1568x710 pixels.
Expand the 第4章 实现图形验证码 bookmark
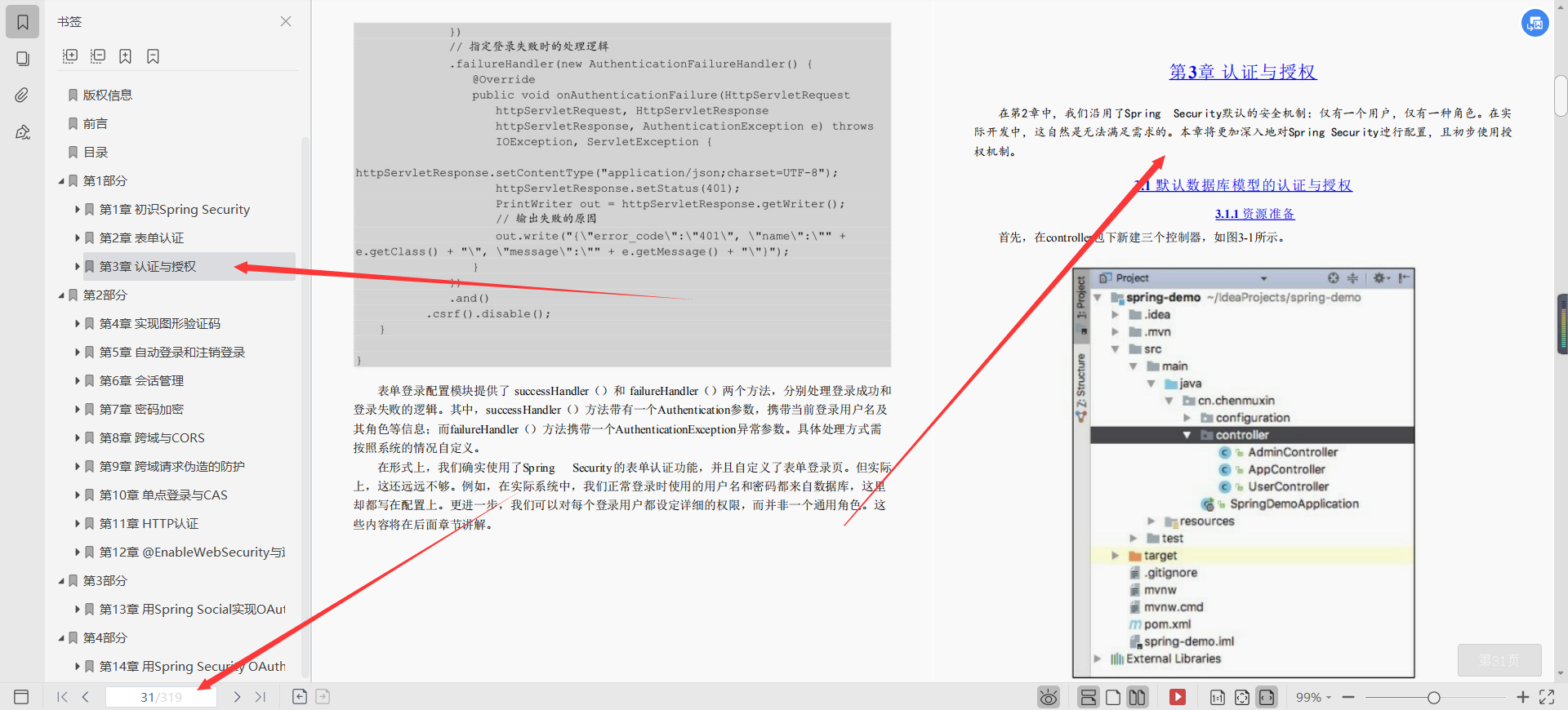click(x=78, y=324)
